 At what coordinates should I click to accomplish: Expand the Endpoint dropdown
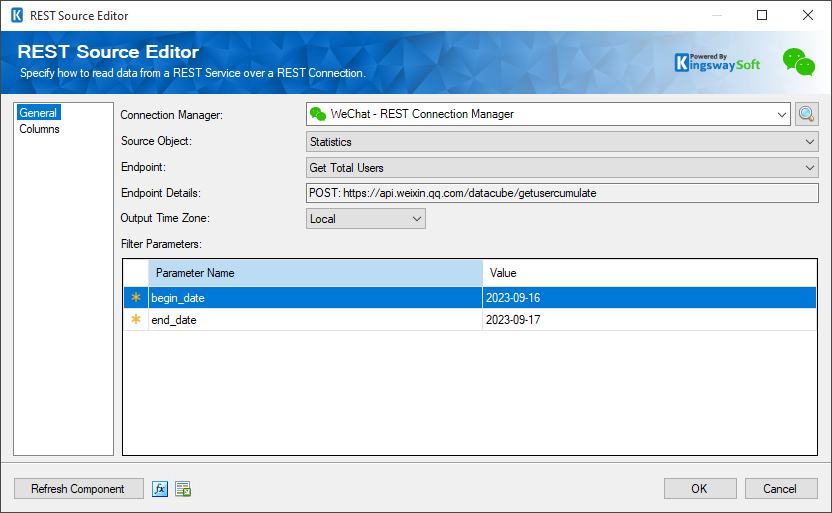coord(810,168)
